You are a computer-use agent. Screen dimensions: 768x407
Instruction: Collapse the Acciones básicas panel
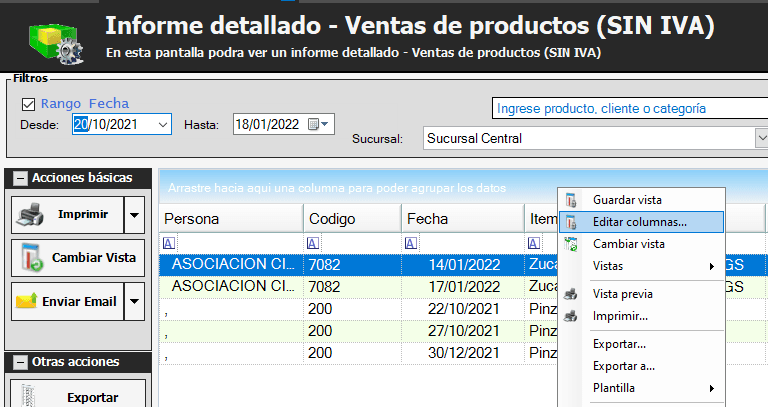[x=20, y=178]
